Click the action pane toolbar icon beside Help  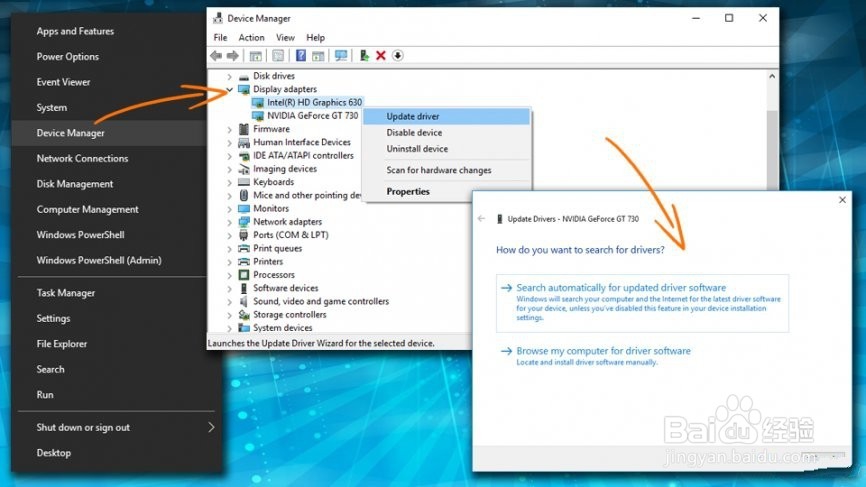click(318, 55)
